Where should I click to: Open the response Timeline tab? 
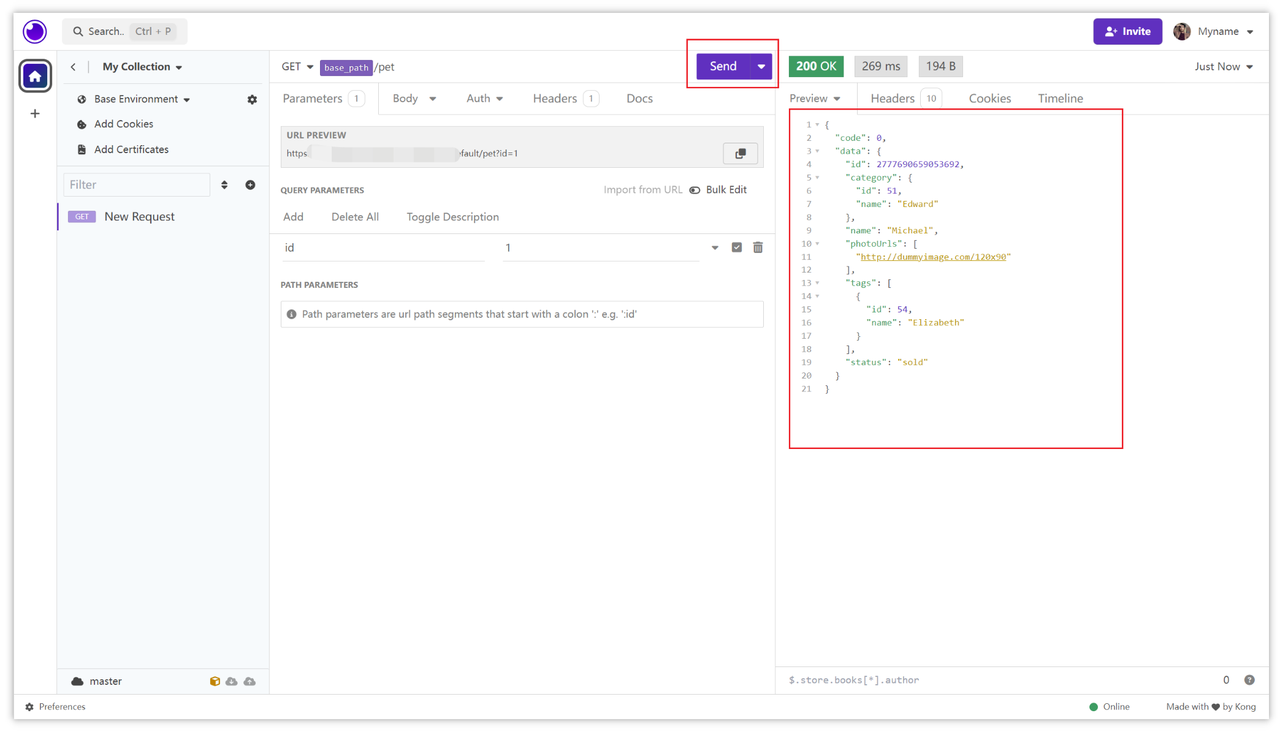pyautogui.click(x=1060, y=98)
